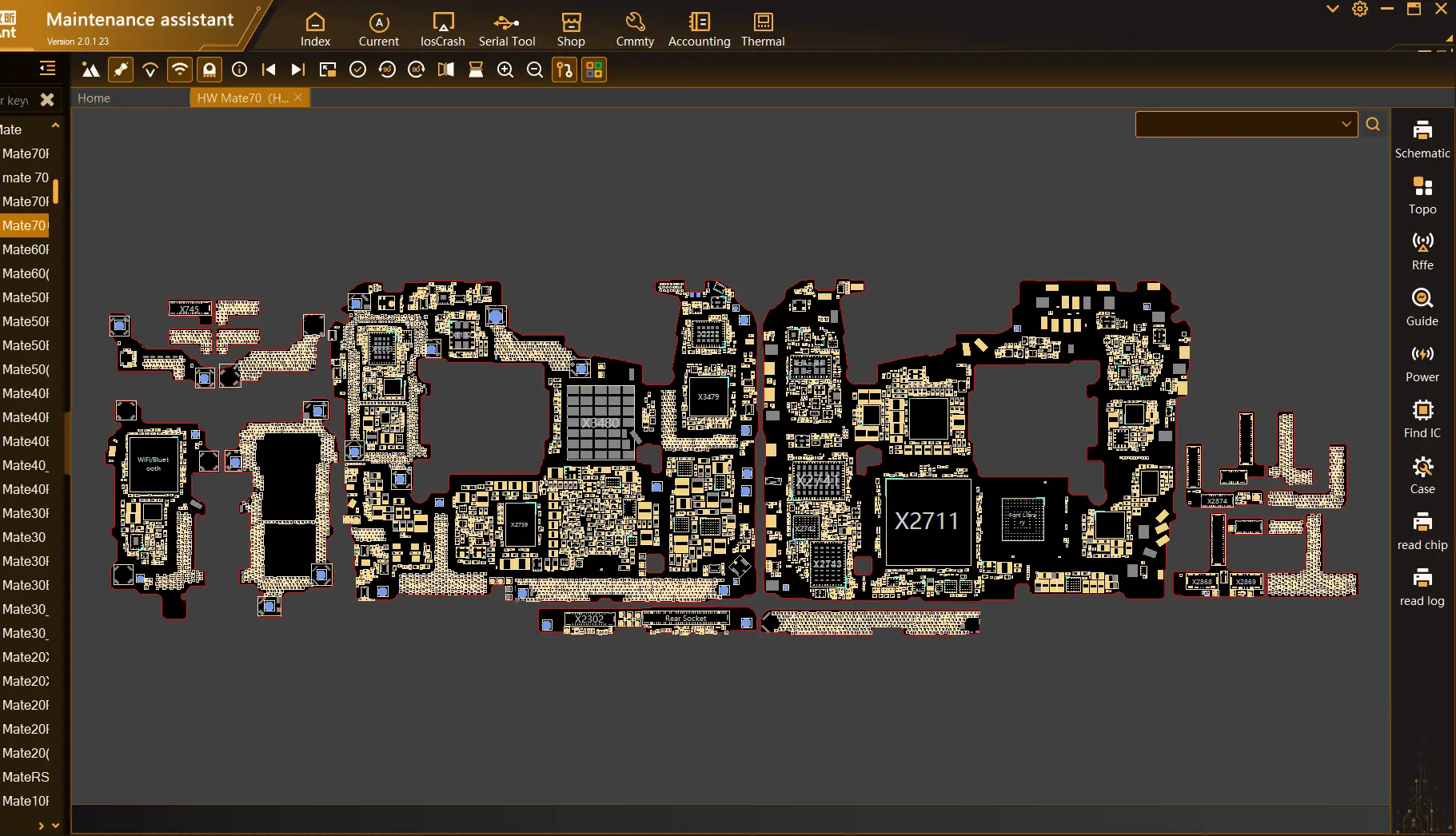Click the read chip button
This screenshot has width=1456, height=836.
coord(1422,531)
